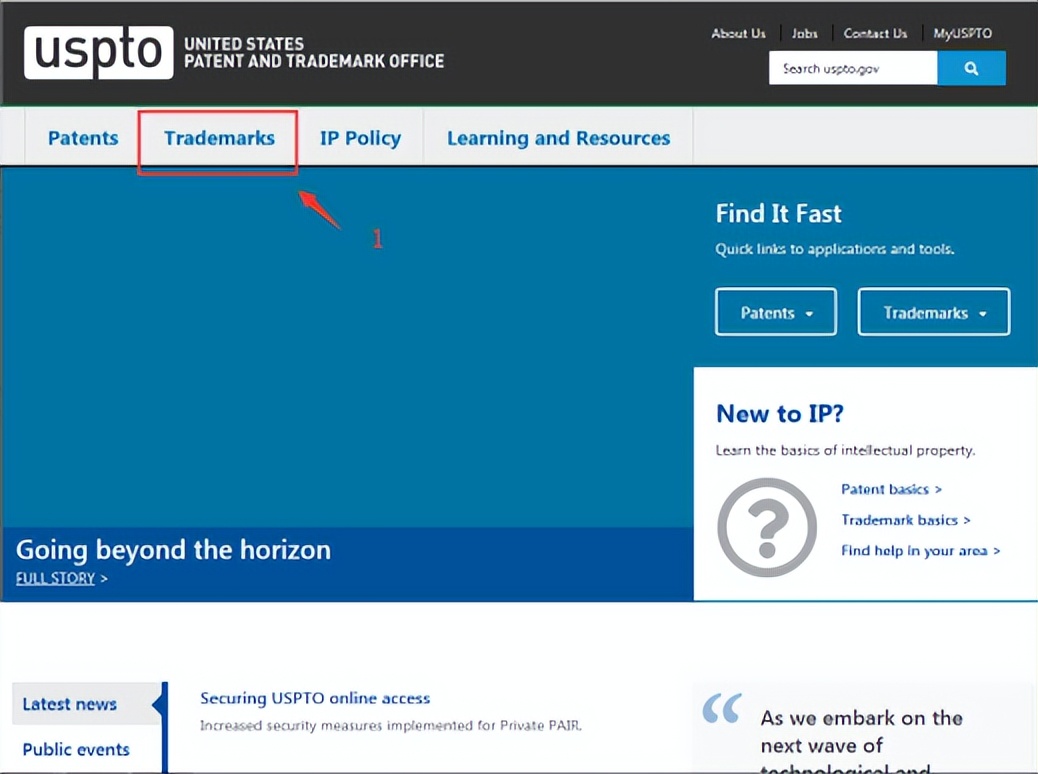Click the Find It Fast heading
The height and width of the screenshot is (774, 1038).
778,213
